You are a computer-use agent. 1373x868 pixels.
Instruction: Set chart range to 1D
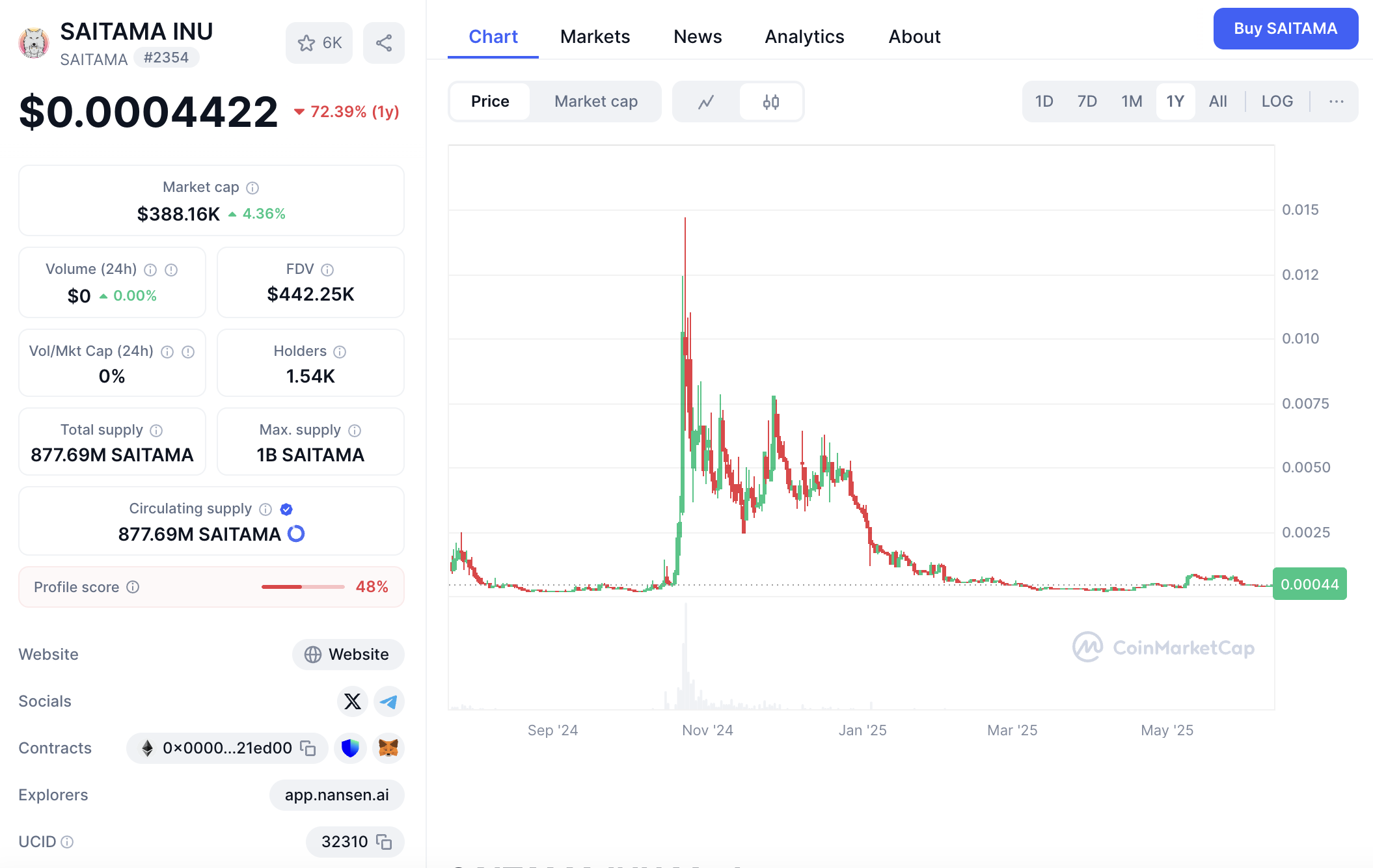1044,102
